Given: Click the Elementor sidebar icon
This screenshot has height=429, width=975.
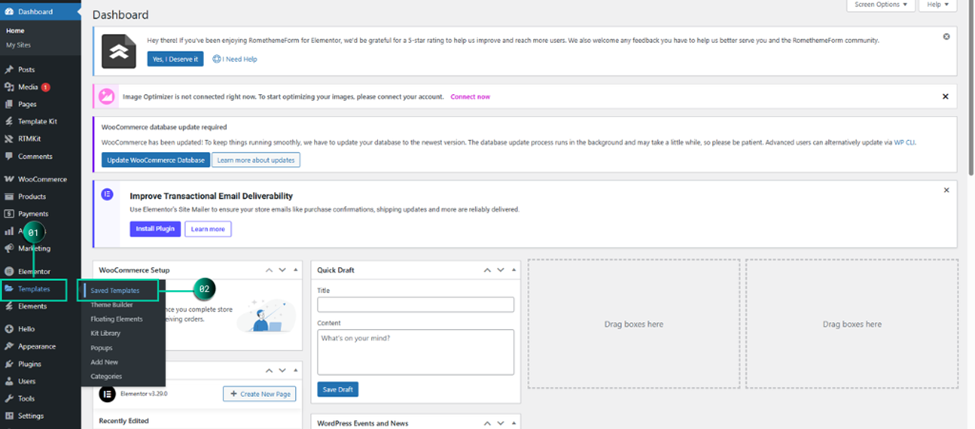Looking at the screenshot, I should coord(9,272).
